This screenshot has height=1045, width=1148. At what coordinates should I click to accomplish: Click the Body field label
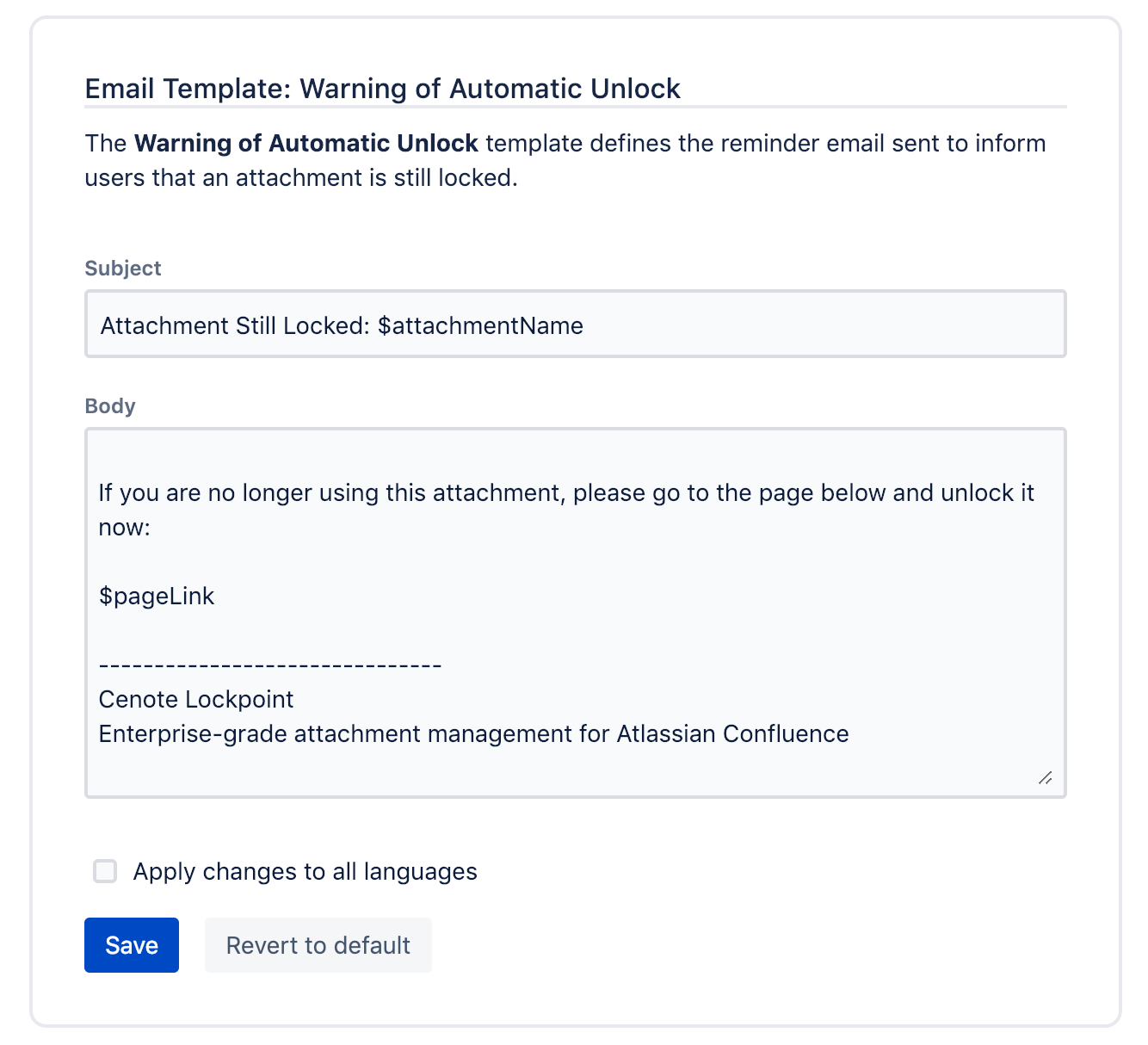(x=110, y=405)
